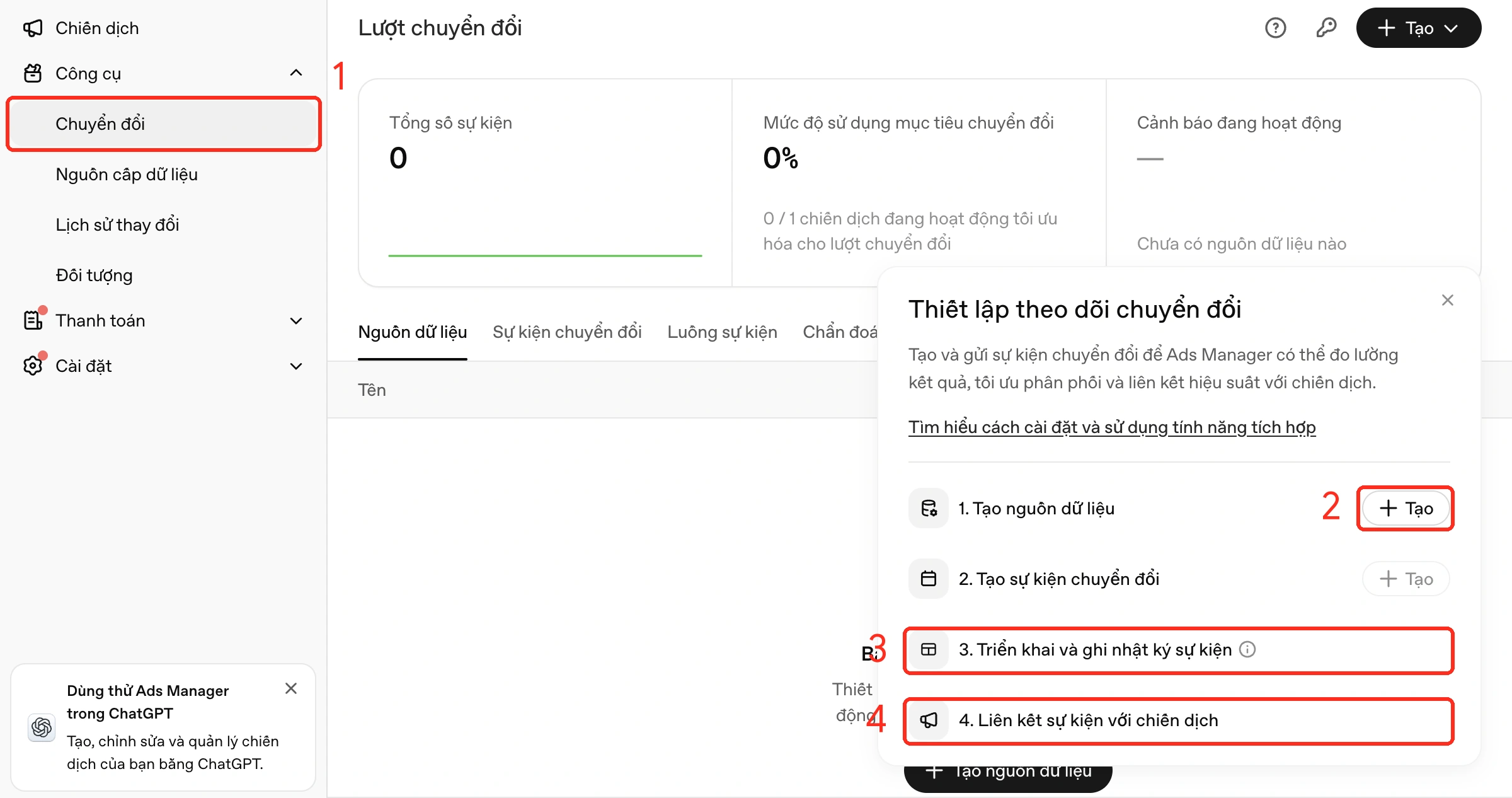Screen dimensions: 1512x798
Task: Click the Công cụ toolbox icon
Action: tap(33, 74)
